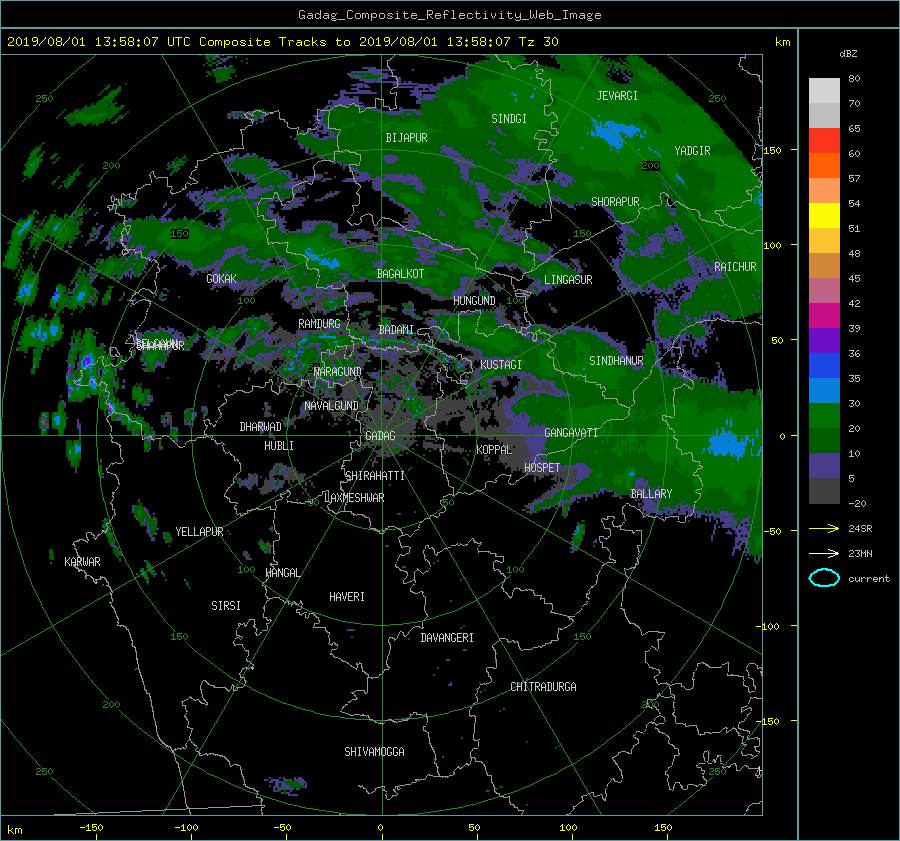
Task: Click the BIJAPUR city label
Action: point(406,138)
